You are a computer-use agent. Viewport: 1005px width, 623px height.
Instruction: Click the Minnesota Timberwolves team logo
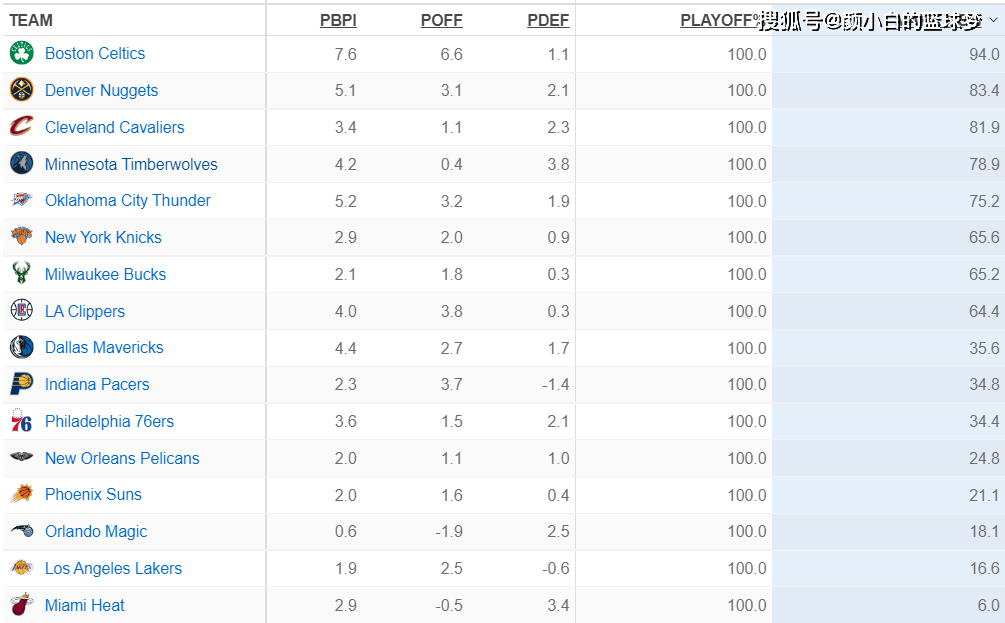coord(22,164)
